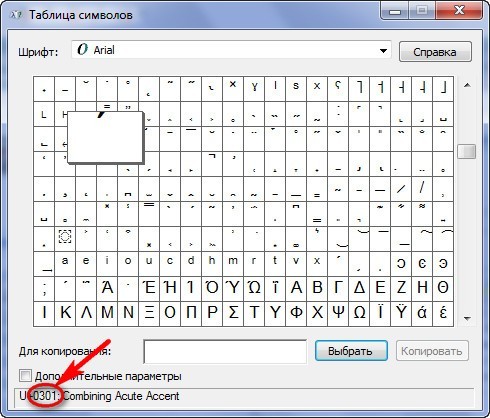Click the Выбрать button
Image resolution: width=490 pixels, height=418 pixels.
(351, 351)
